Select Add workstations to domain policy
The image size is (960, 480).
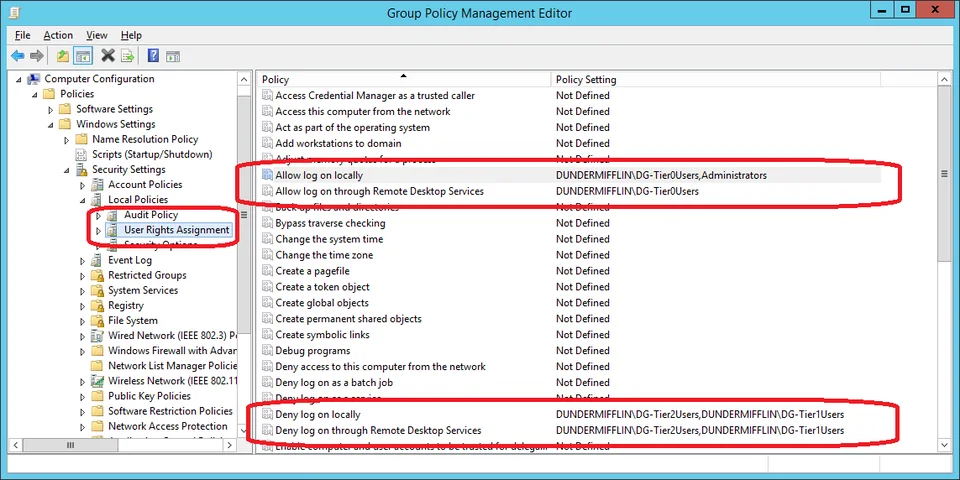coord(339,143)
